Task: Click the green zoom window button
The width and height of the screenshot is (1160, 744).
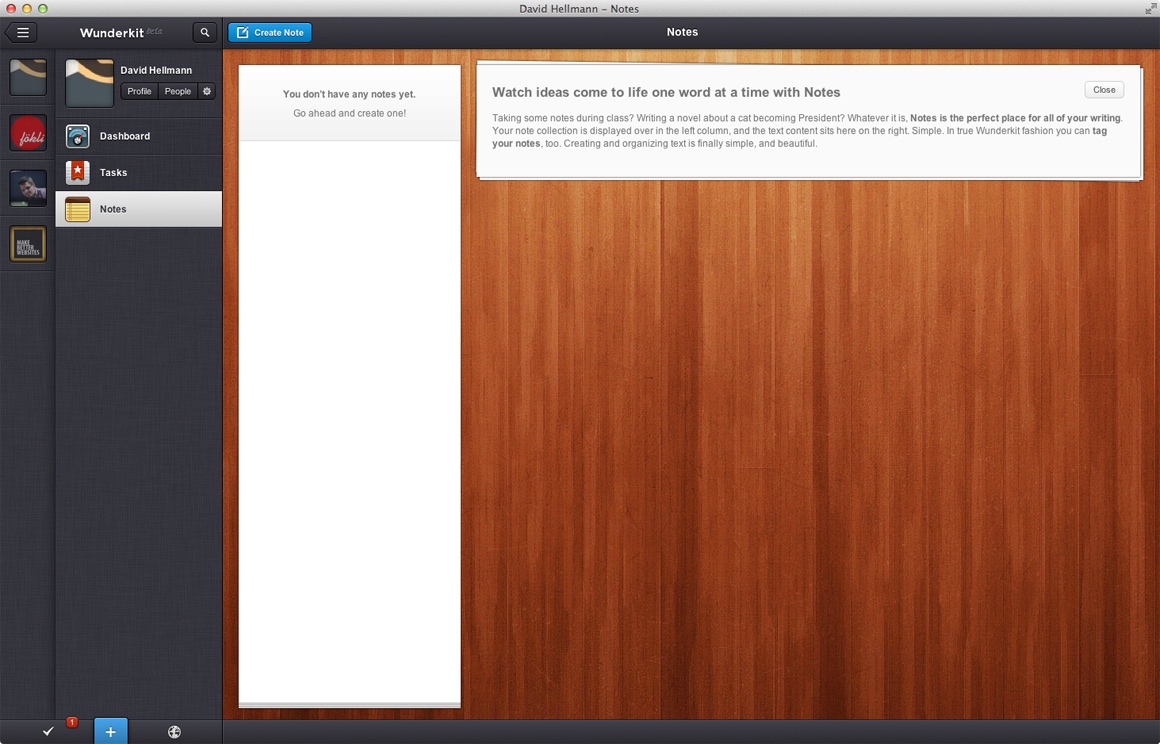Action: click(42, 8)
